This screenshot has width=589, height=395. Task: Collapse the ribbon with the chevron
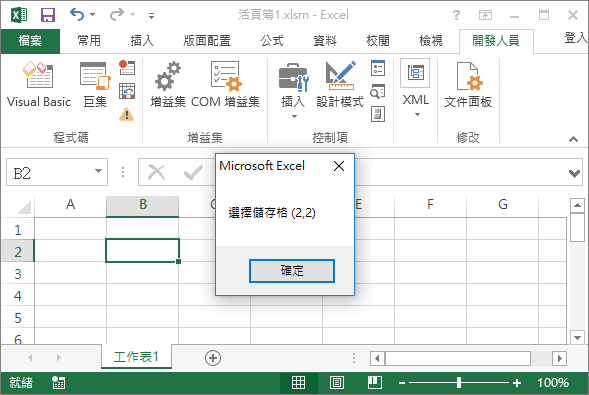573,139
